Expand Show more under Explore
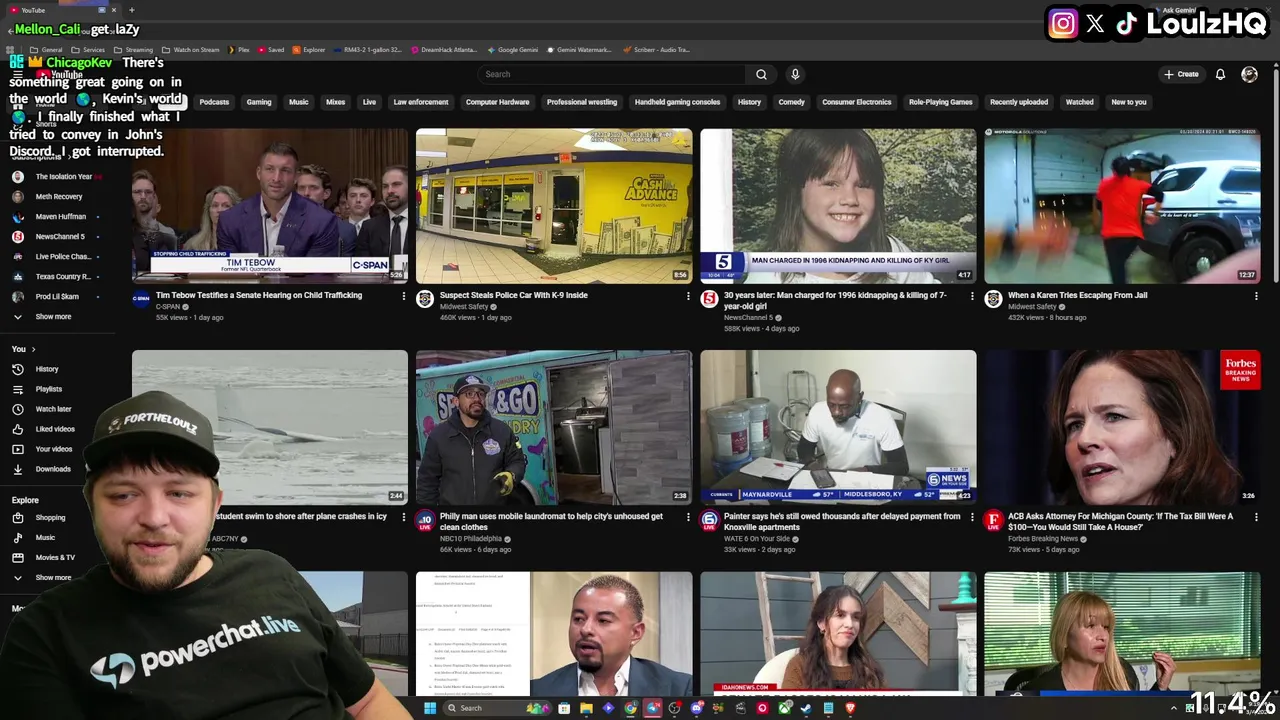This screenshot has height=720, width=1280. click(x=53, y=578)
